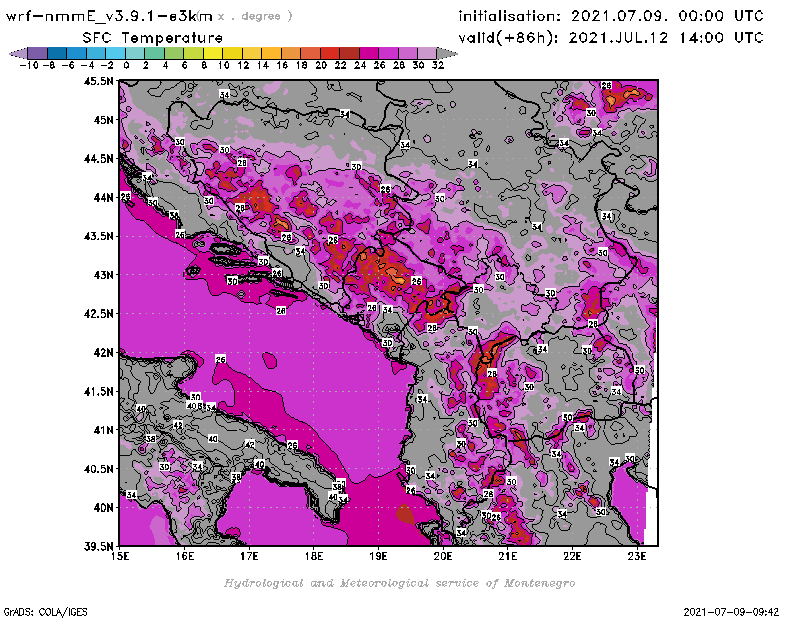Click the 18 value on the color scale
The width and height of the screenshot is (800, 618).
coord(302,65)
